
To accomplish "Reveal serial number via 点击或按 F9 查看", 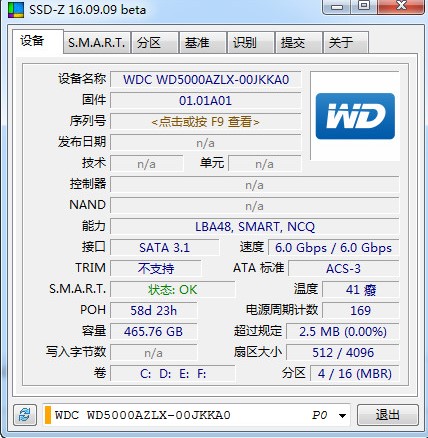I will pos(206,122).
